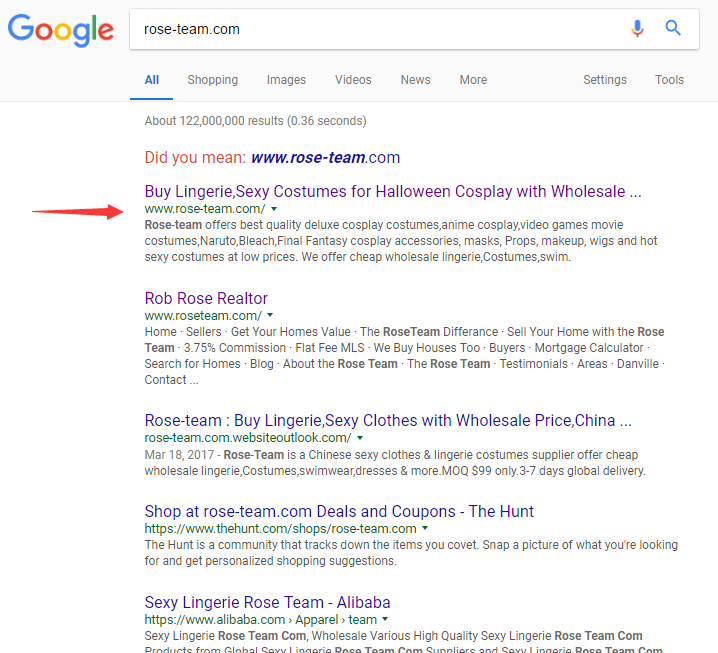Screen dimensions: 718x653
Task: Open 'Sexy Lingerie Rose Team - Alibaba' result
Action: (267, 603)
